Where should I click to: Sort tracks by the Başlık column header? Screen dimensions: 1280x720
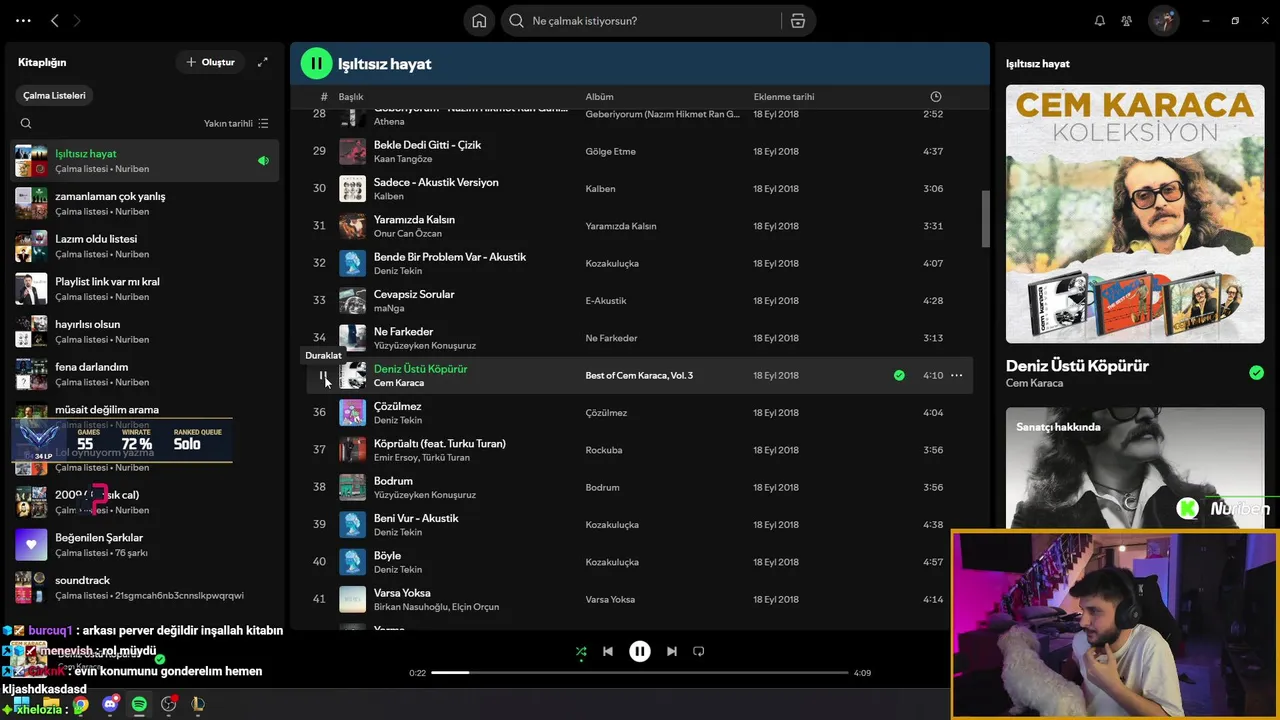(350, 97)
